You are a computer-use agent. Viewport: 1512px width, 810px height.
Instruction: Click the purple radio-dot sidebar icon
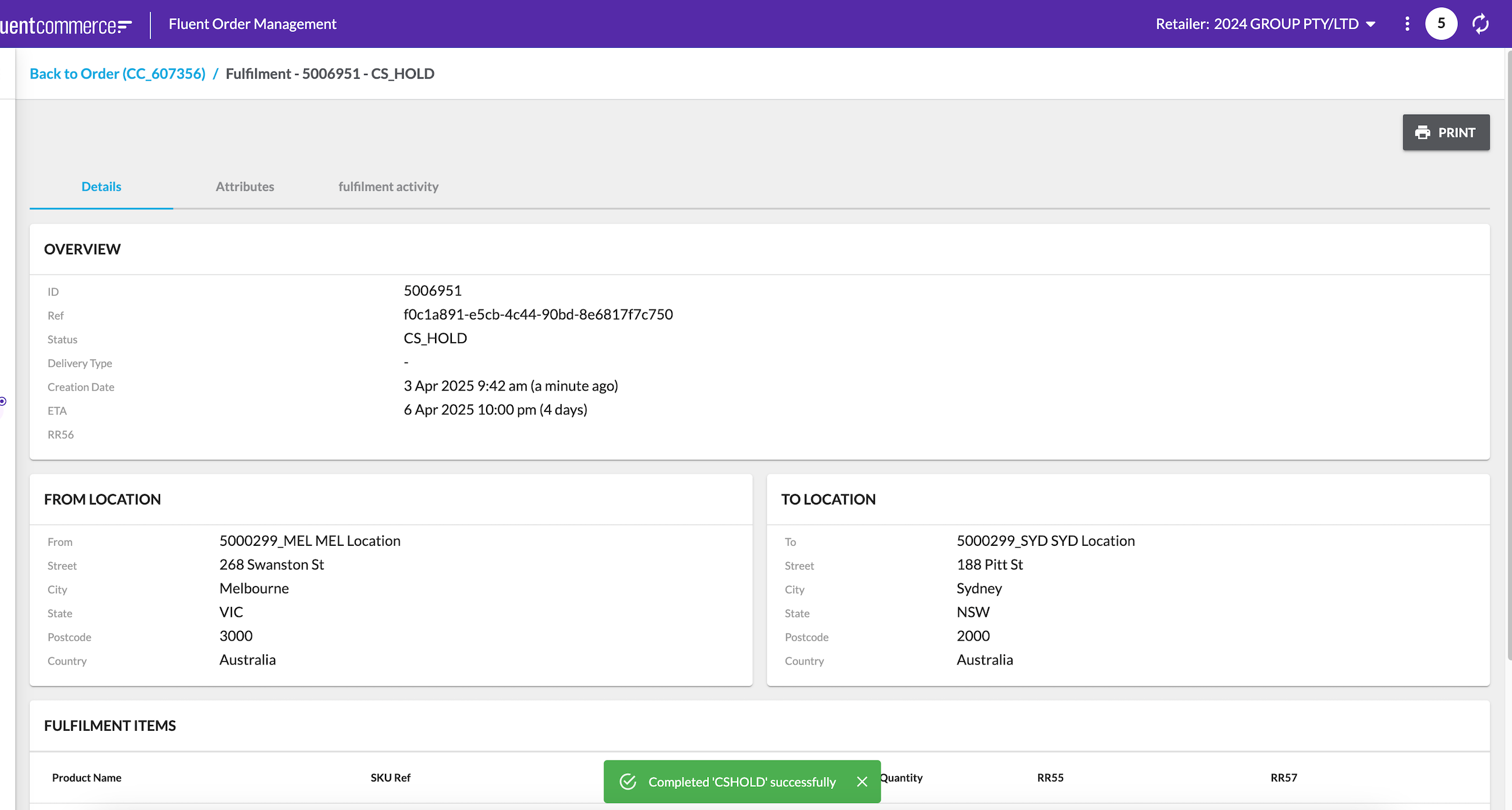click(3, 401)
